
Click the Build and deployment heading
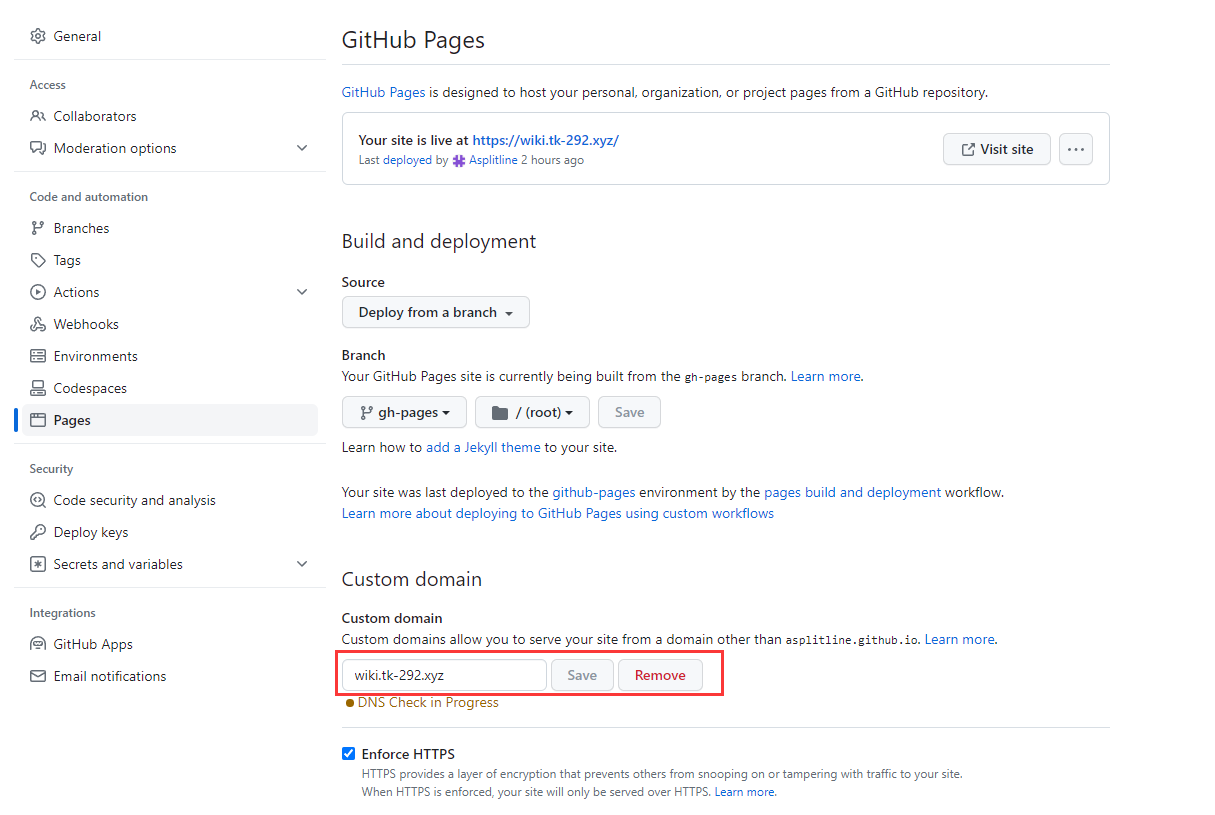click(439, 241)
